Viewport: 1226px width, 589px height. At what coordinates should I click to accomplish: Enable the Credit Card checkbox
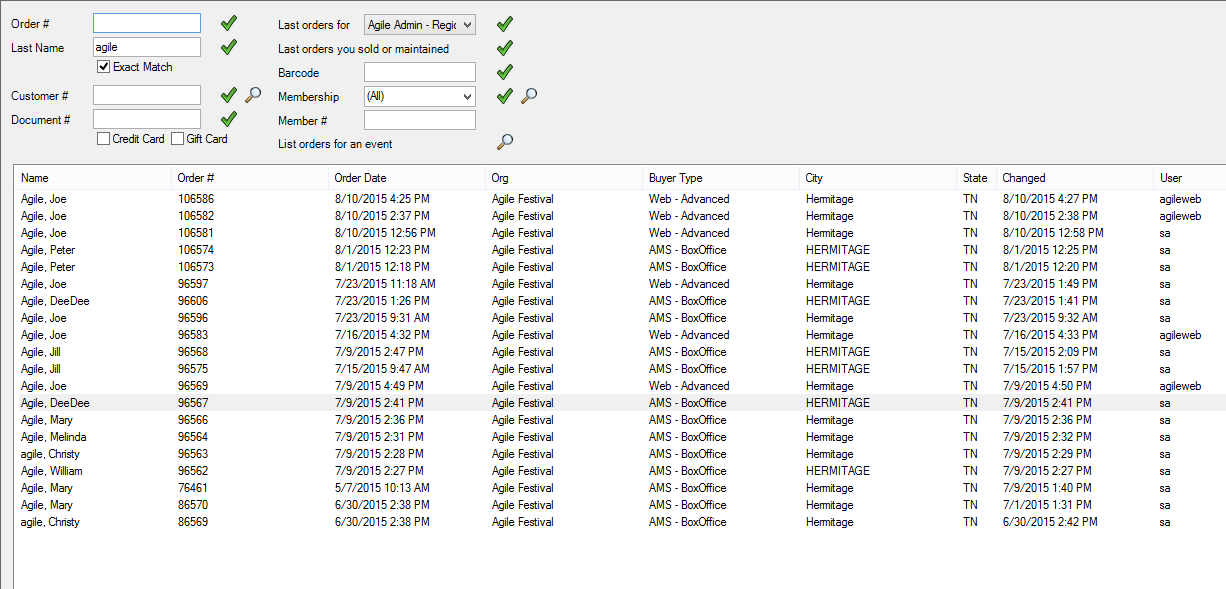[103, 139]
